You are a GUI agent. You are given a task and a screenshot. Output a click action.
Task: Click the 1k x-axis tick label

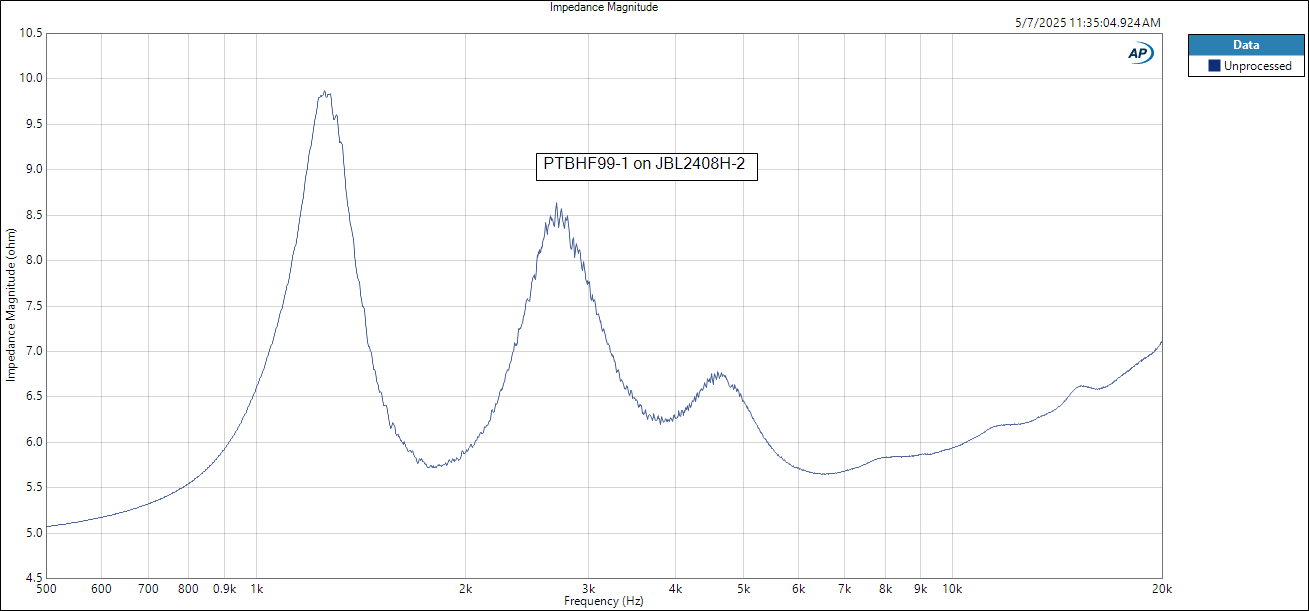click(x=256, y=589)
